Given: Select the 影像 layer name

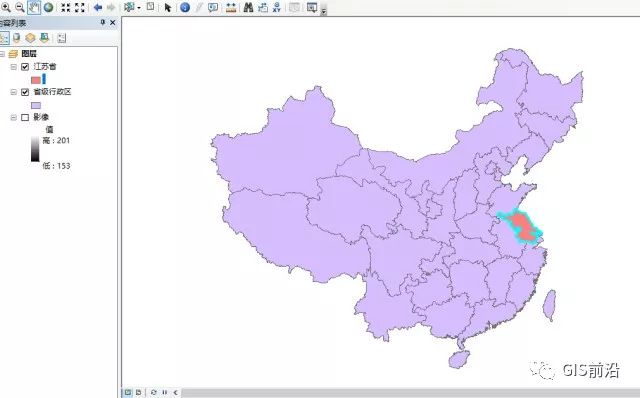Looking at the screenshot, I should click(41, 117).
